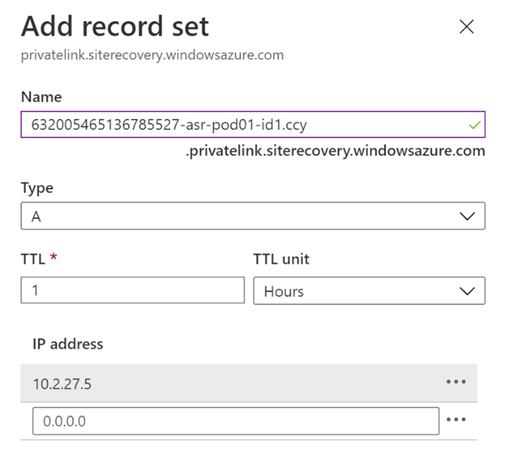Viewport: 505px width, 467px height.
Task: Click the Add record set heading
Action: [115, 26]
